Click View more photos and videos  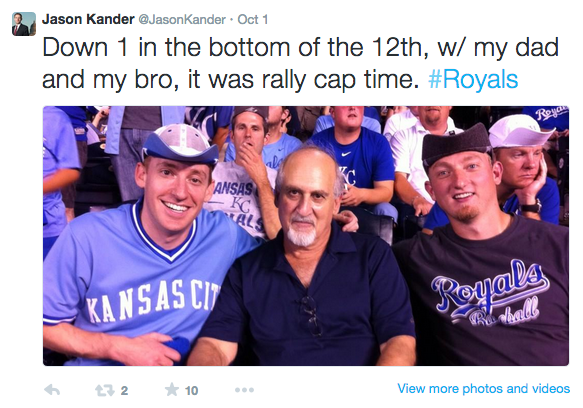(x=483, y=389)
